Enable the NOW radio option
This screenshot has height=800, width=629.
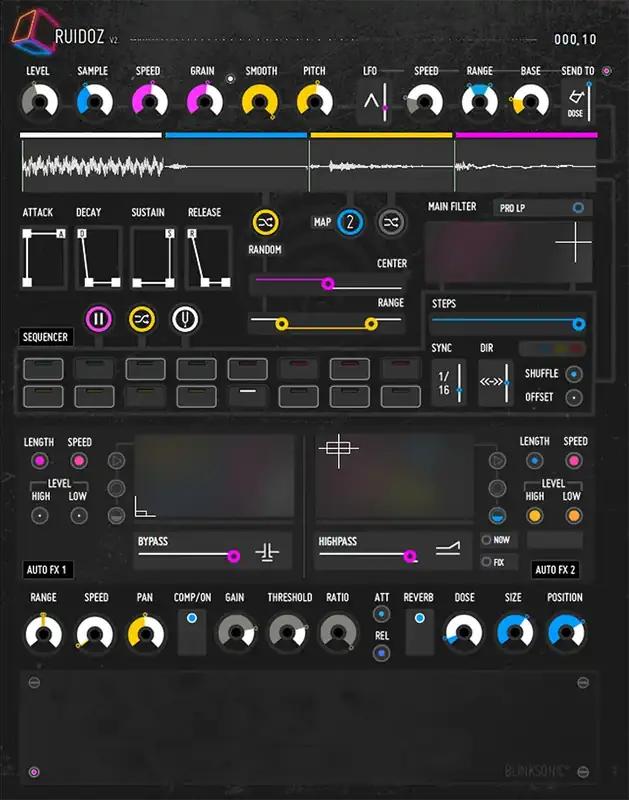tap(486, 540)
